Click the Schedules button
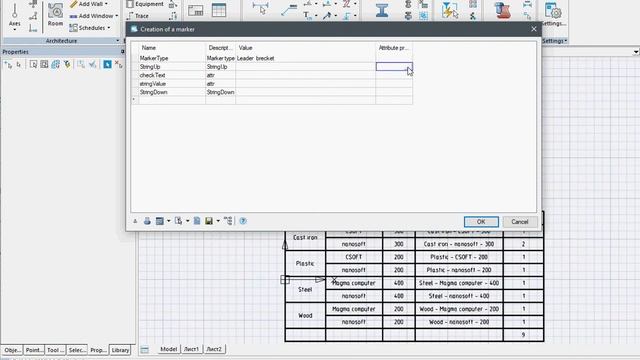640x360 pixels. coord(87,28)
